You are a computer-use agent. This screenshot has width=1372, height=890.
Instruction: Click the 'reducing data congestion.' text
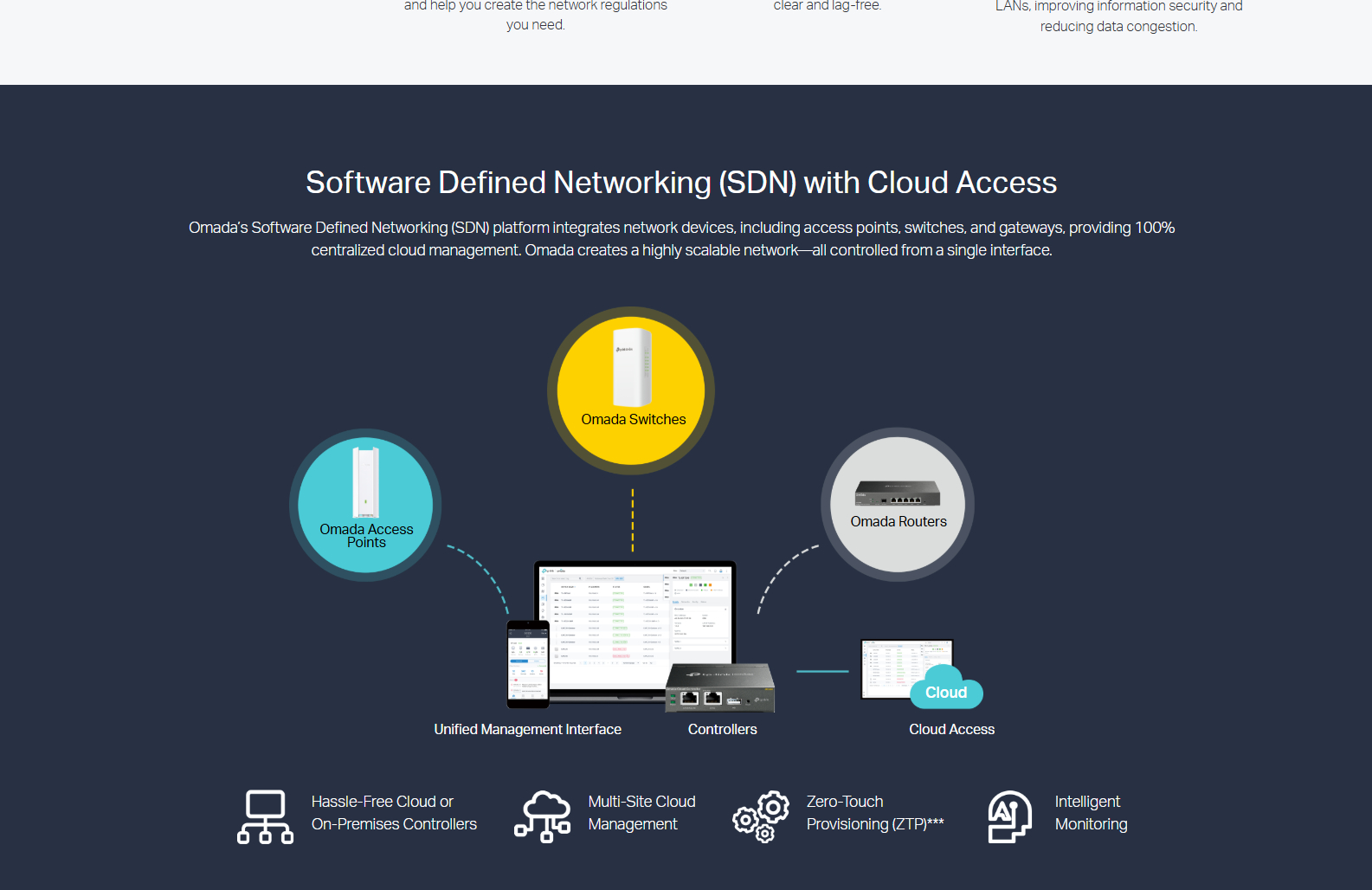[x=1119, y=26]
